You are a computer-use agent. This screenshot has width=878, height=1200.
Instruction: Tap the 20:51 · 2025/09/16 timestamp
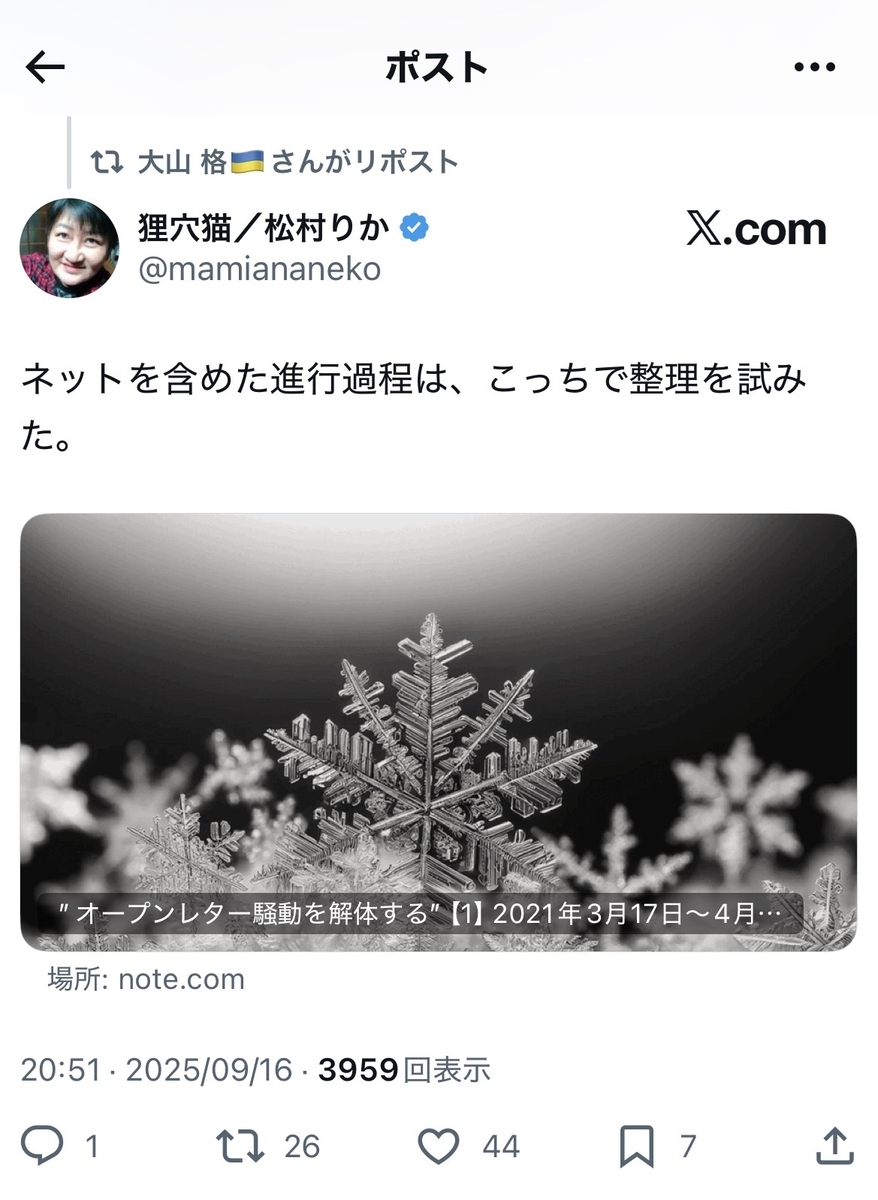coord(157,1070)
